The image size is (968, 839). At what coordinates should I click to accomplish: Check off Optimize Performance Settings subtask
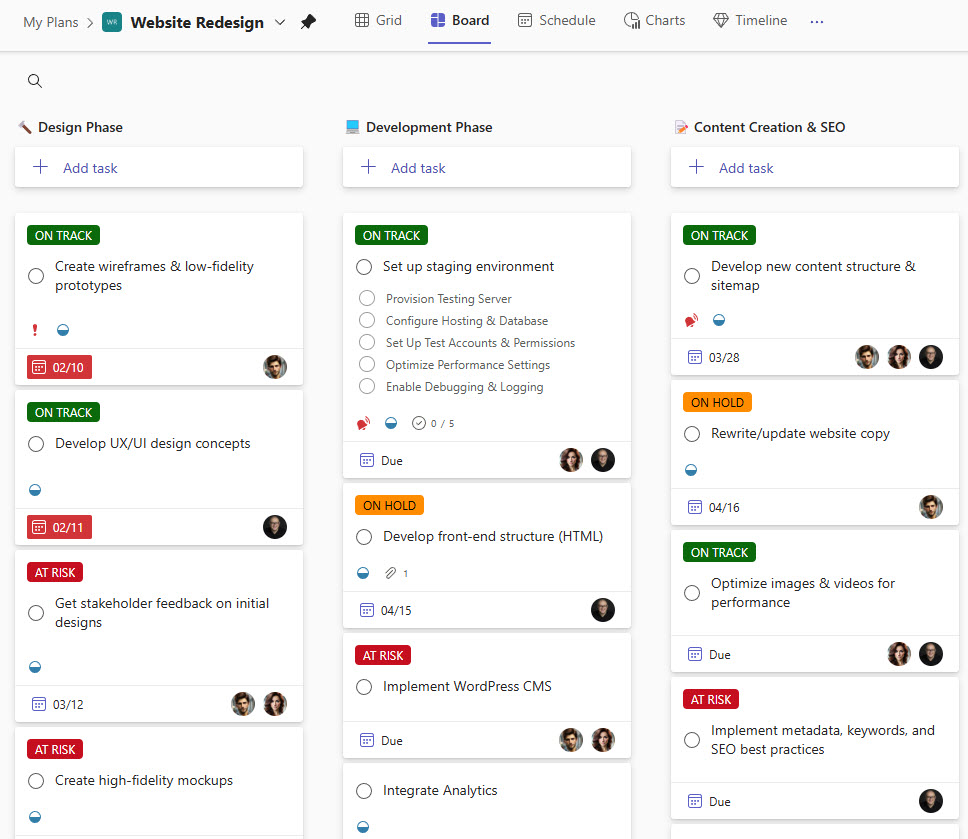(x=367, y=364)
